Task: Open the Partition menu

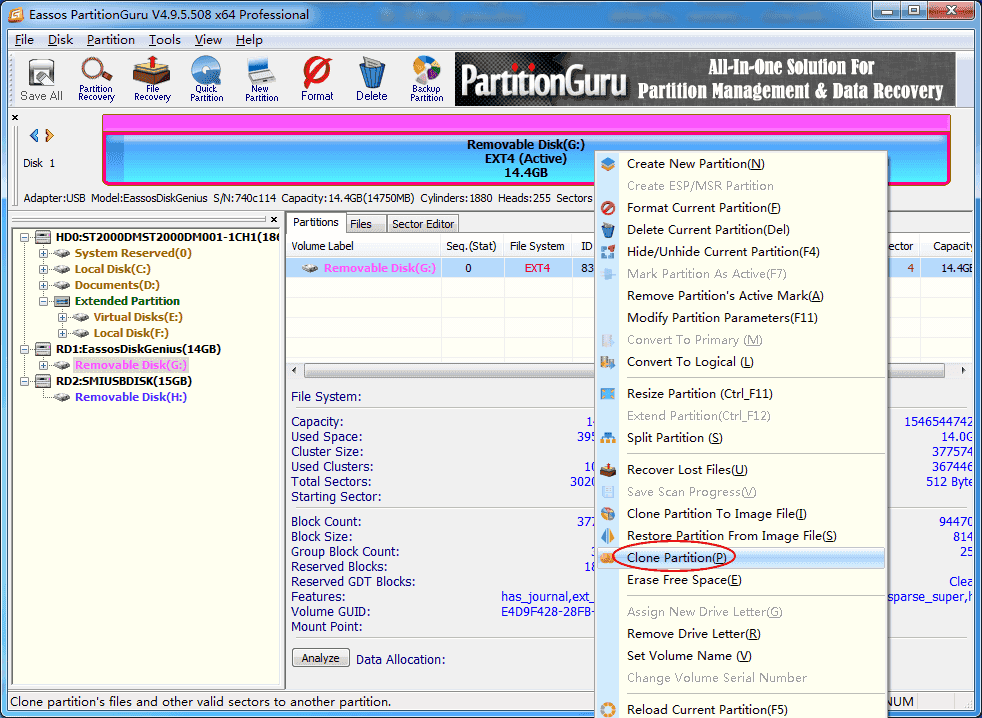Action: (x=110, y=39)
